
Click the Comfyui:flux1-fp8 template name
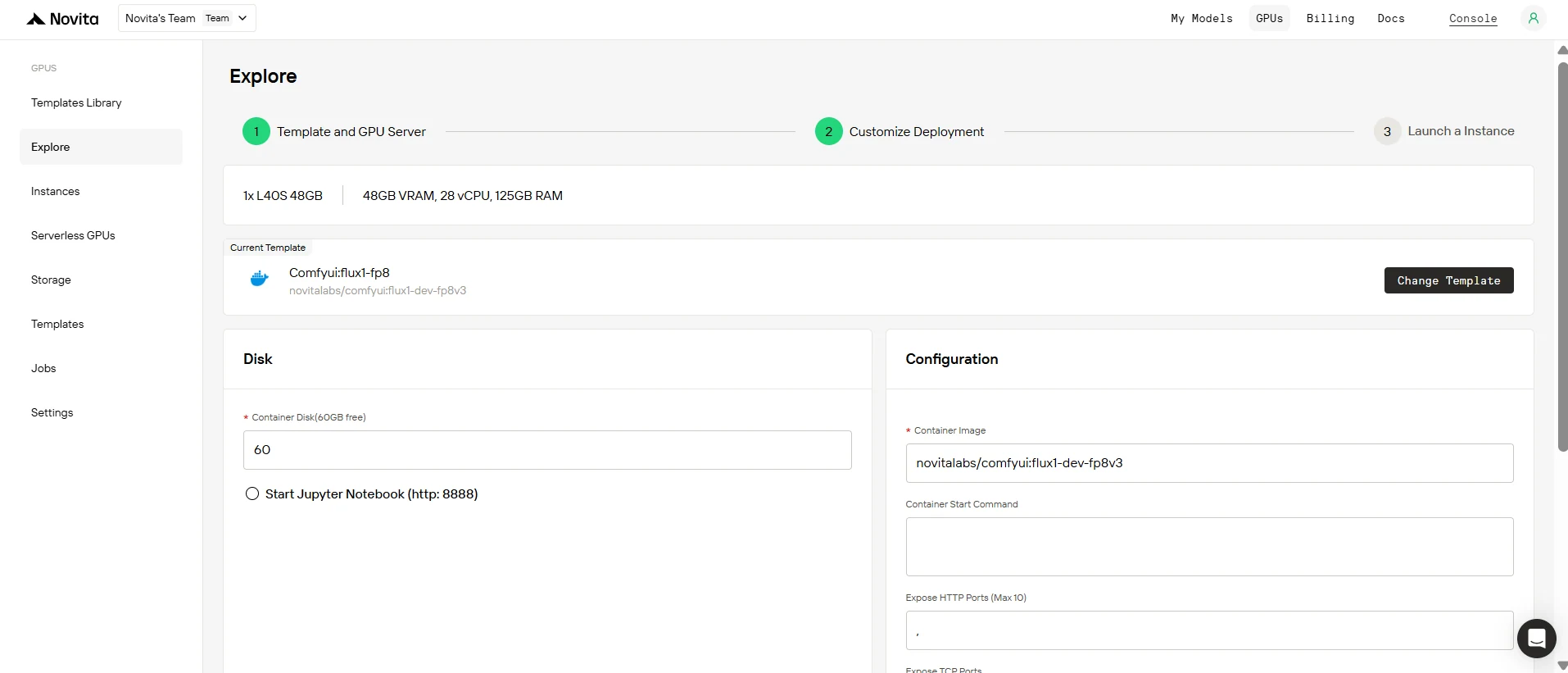coord(339,273)
